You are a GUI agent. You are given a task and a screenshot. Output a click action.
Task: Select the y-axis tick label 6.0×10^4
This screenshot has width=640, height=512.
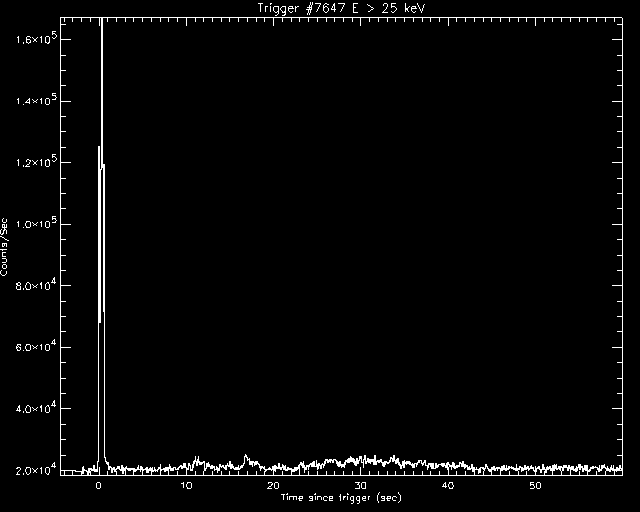coord(37,346)
